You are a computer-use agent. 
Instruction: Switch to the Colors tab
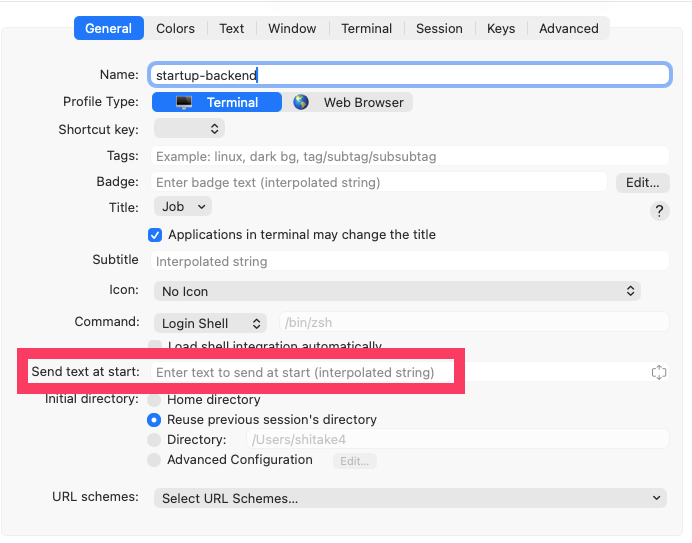click(175, 28)
